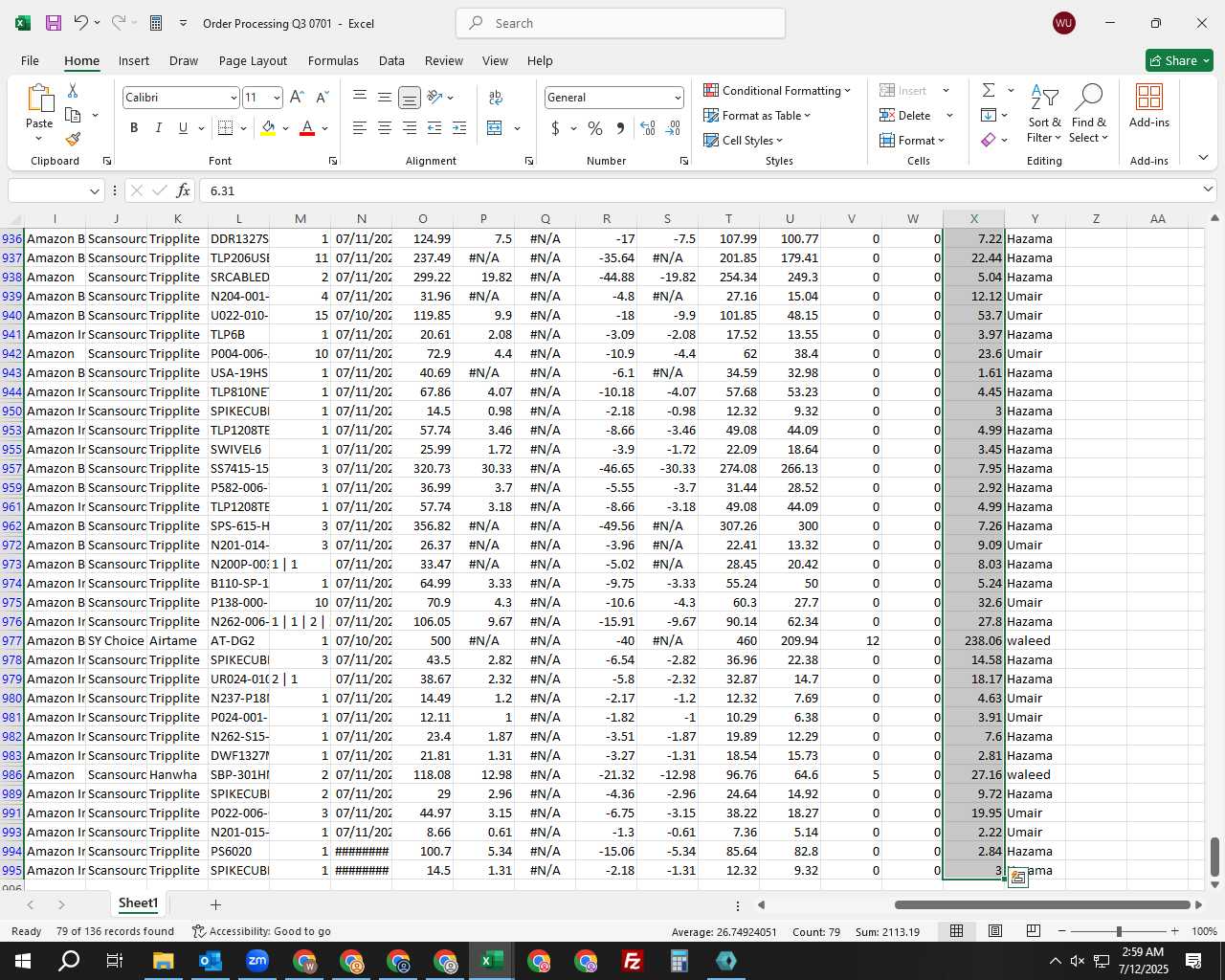Align text to cell bottom
Screen dimensions: 1225x980
[409, 98]
